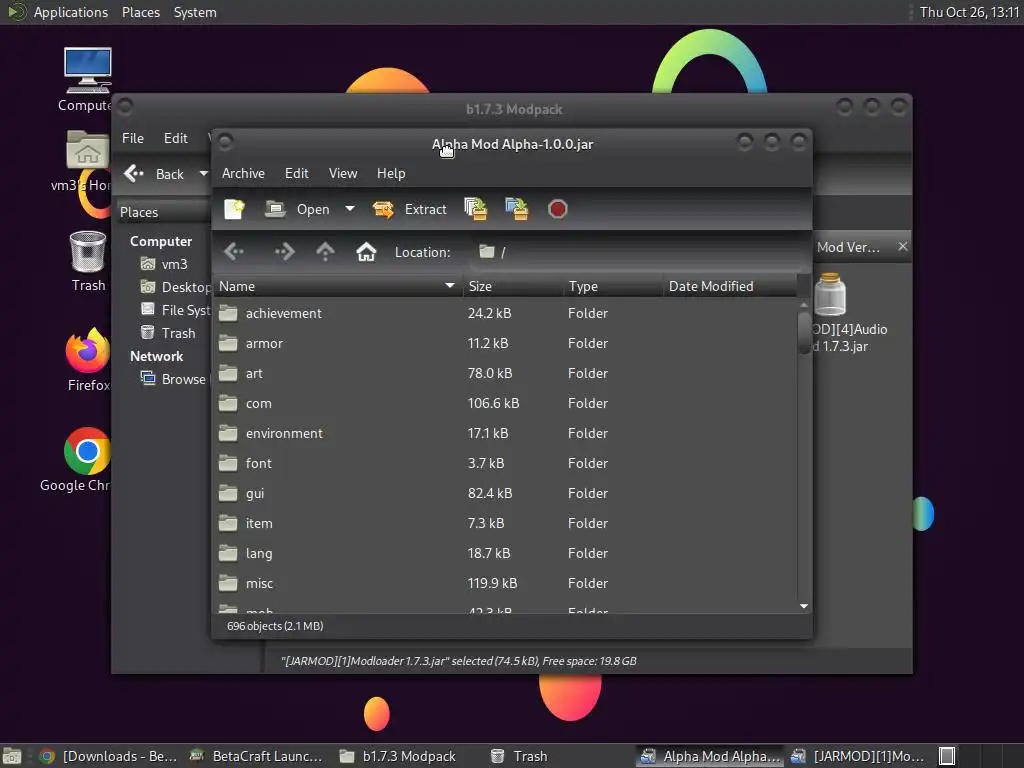Viewport: 1024px width, 768px height.
Task: Expand the Open recent archives dropdown arrow
Action: tap(350, 209)
